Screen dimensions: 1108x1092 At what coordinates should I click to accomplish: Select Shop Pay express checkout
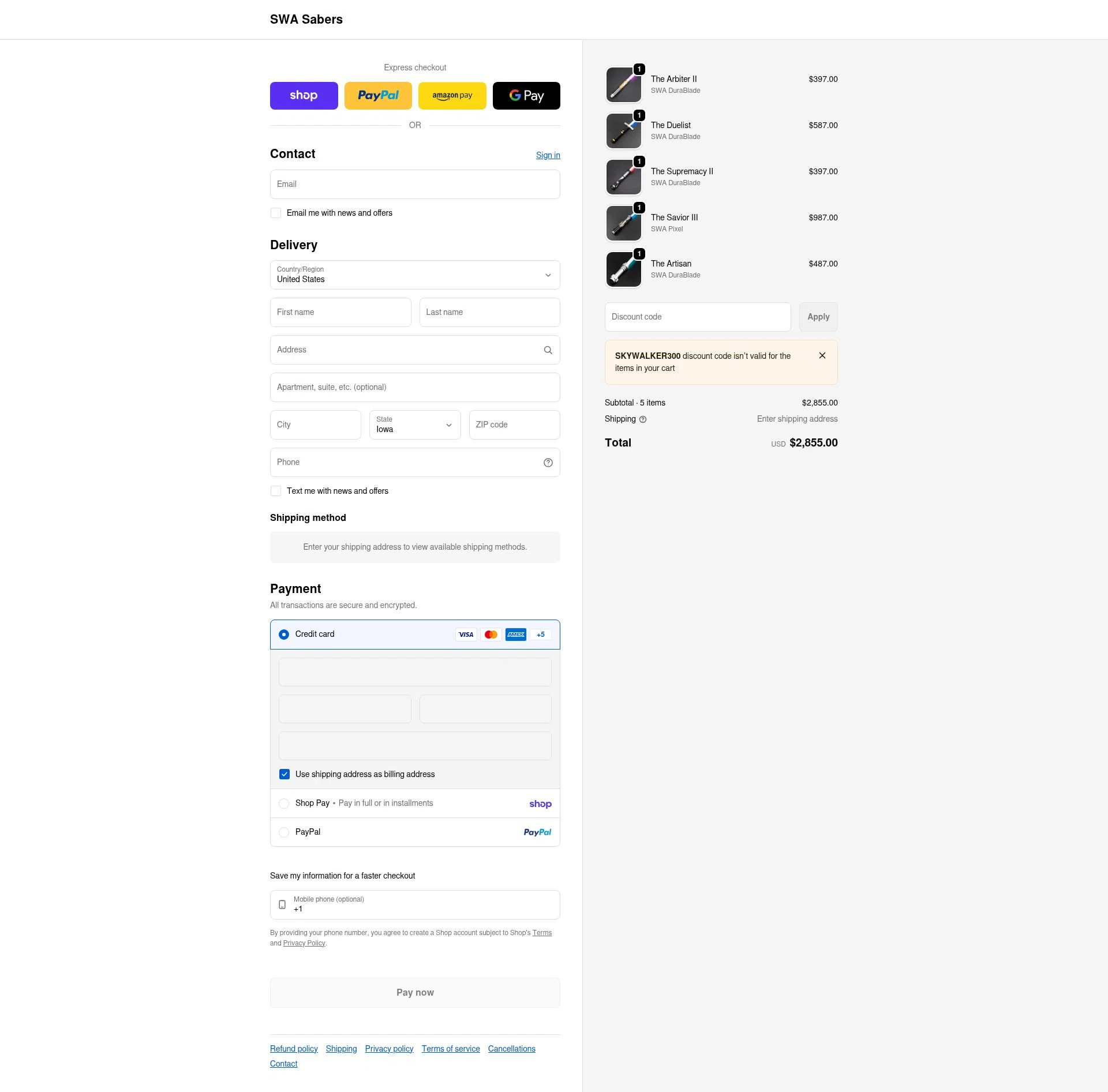pos(304,95)
